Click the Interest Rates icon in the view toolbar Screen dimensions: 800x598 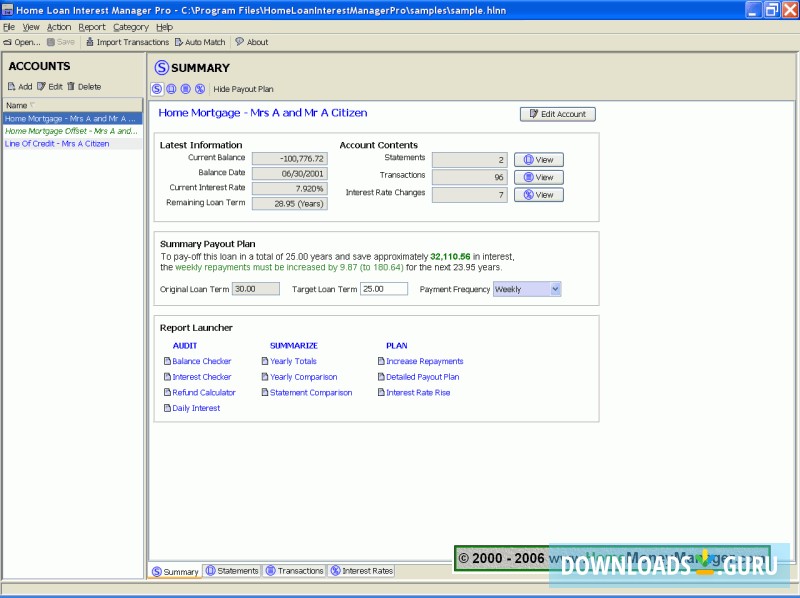(200, 89)
